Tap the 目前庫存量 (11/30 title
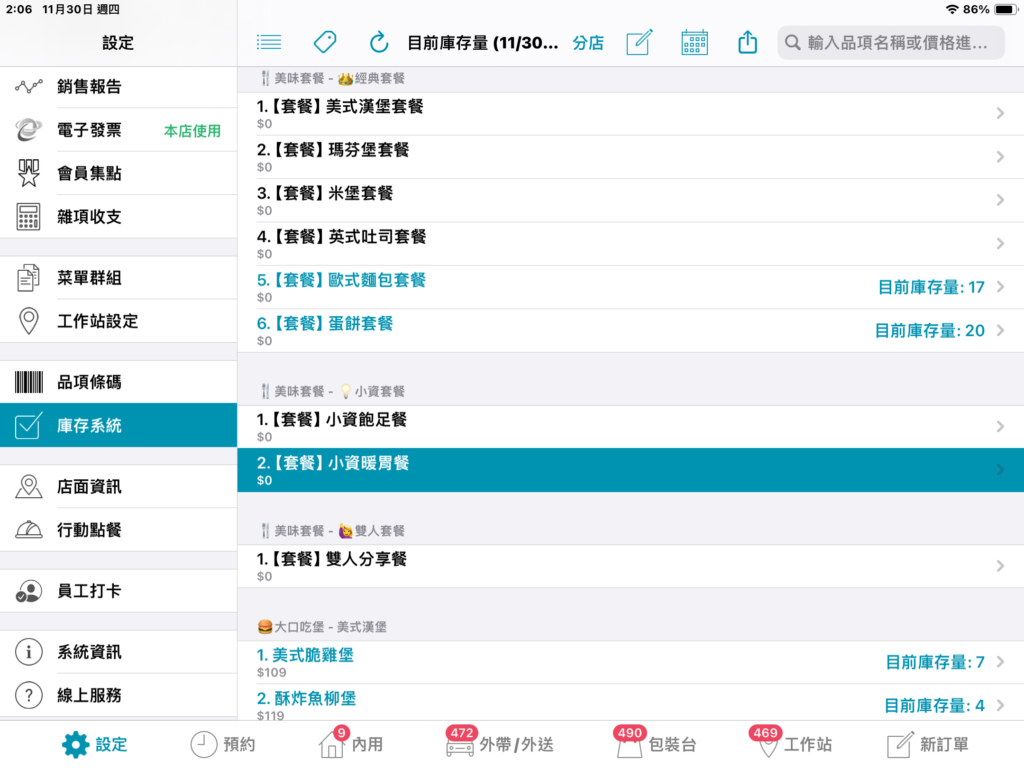 pos(483,43)
